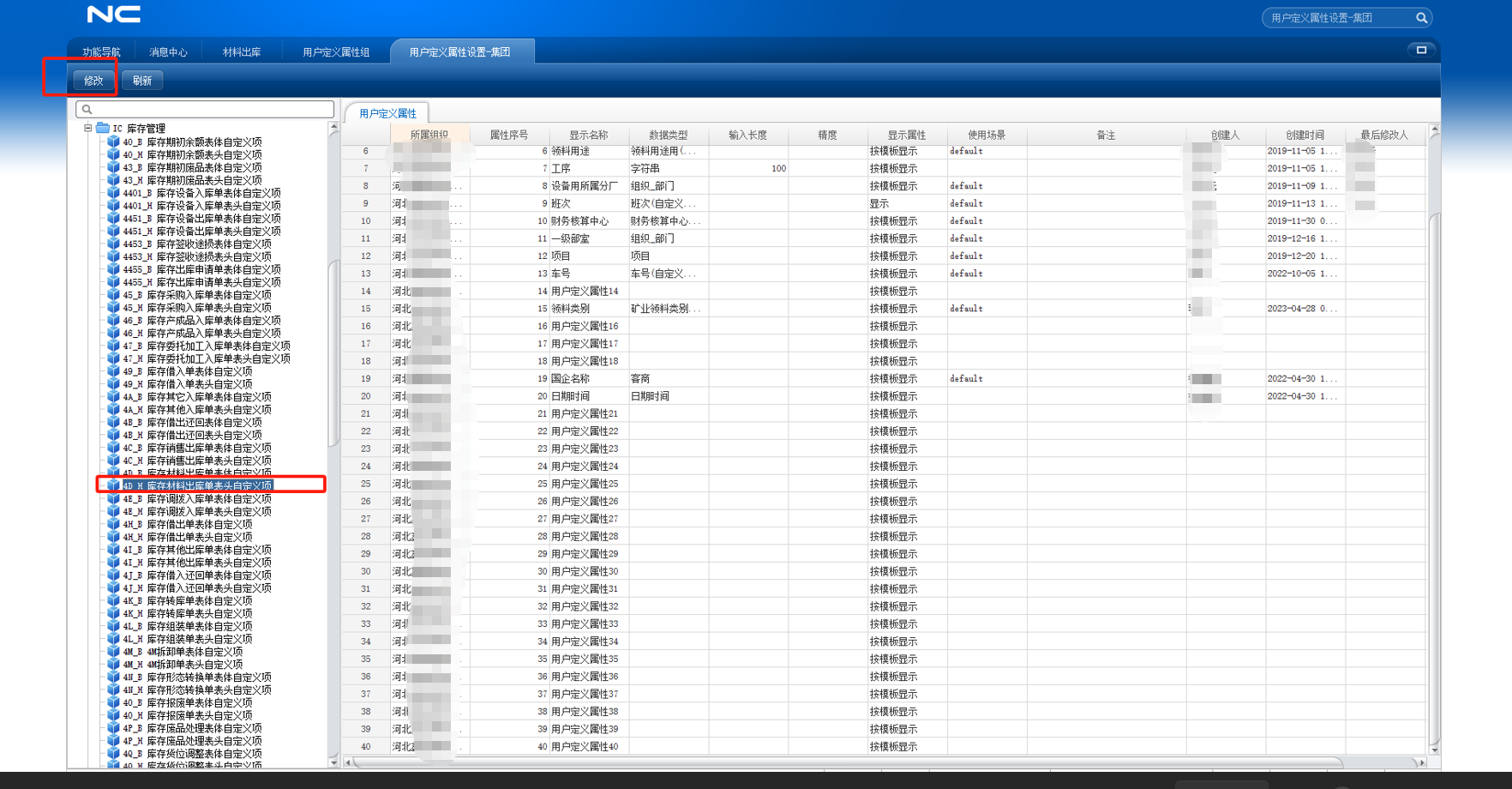Click cube icon of 4E_B 库存调拨入库单表体自定义项
Image resolution: width=1512 pixels, height=789 pixels.
(x=113, y=498)
